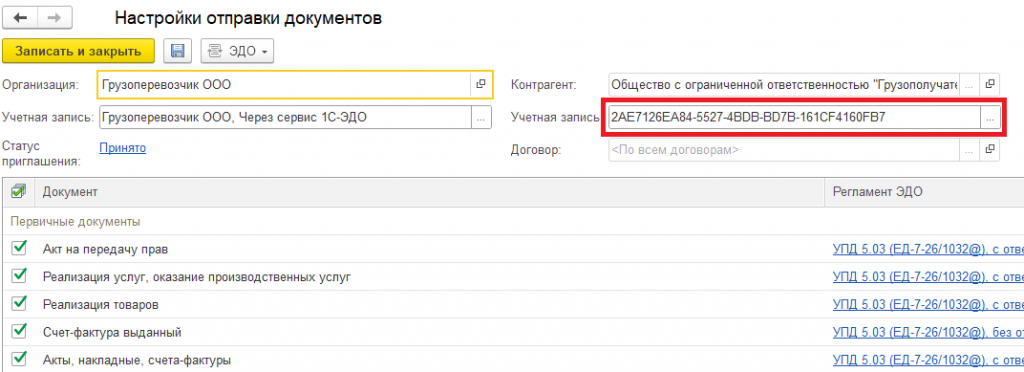Open УПД link for Акт на передачу прав
The image size is (1024, 372).
click(x=928, y=249)
